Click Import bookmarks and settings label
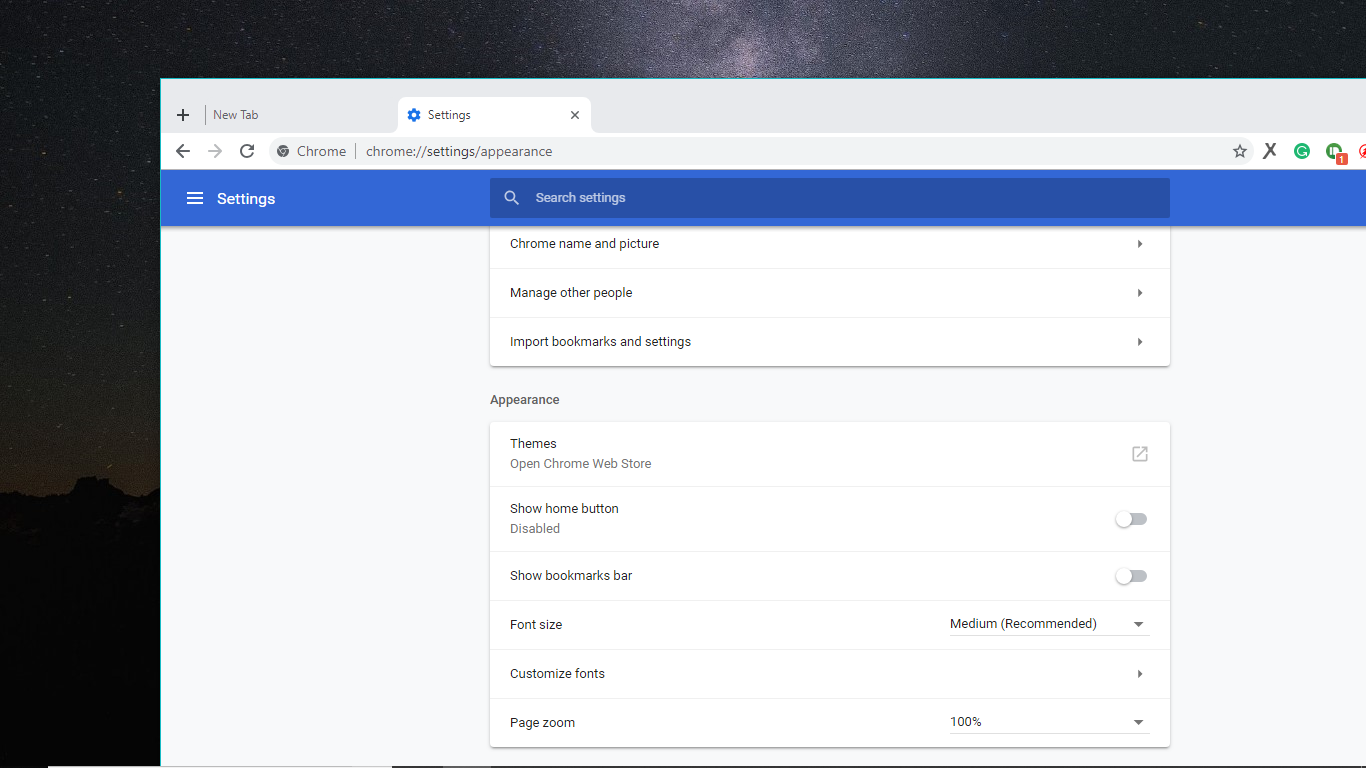 [x=600, y=342]
